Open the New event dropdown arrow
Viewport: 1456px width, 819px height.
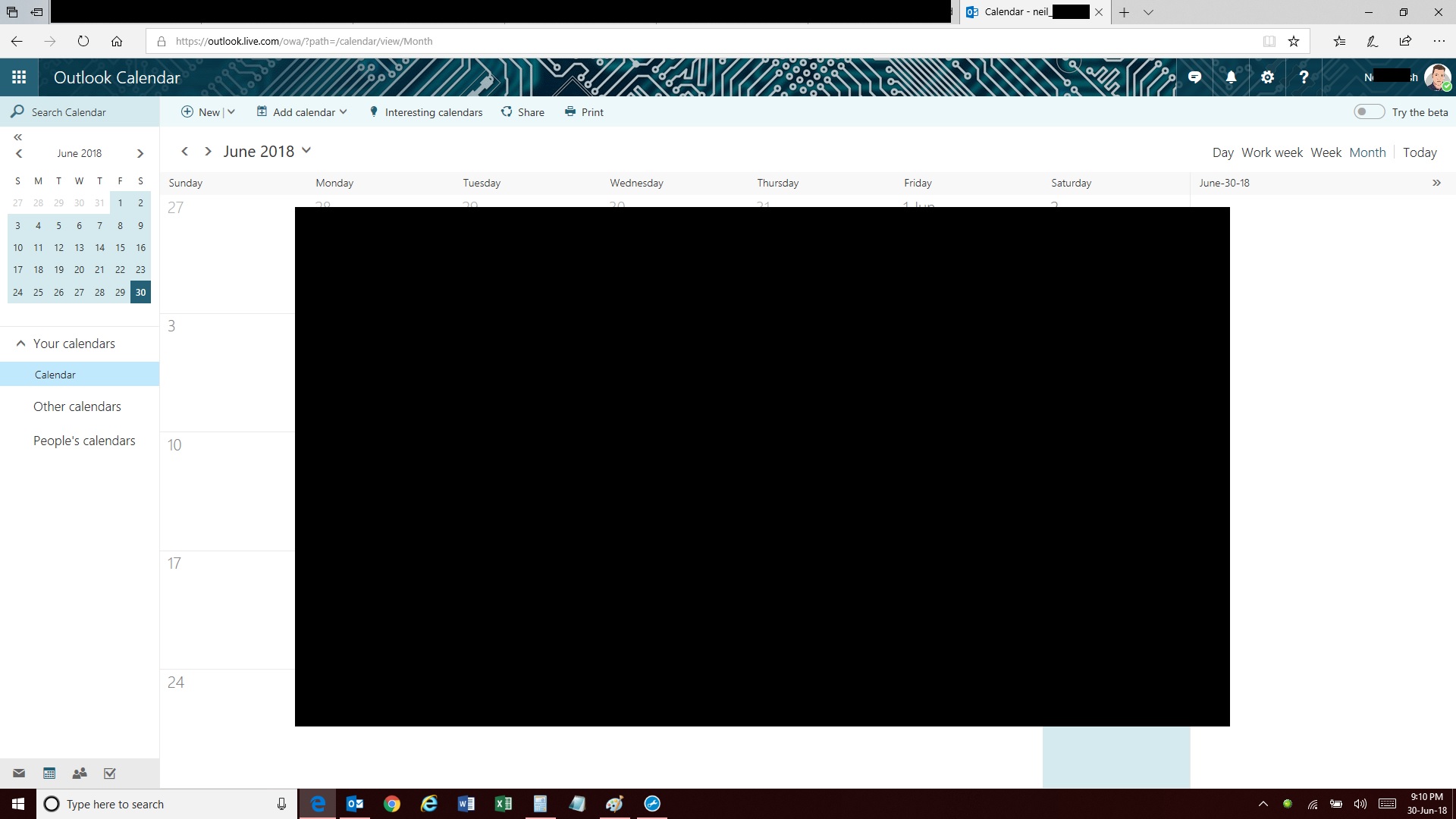click(x=231, y=112)
